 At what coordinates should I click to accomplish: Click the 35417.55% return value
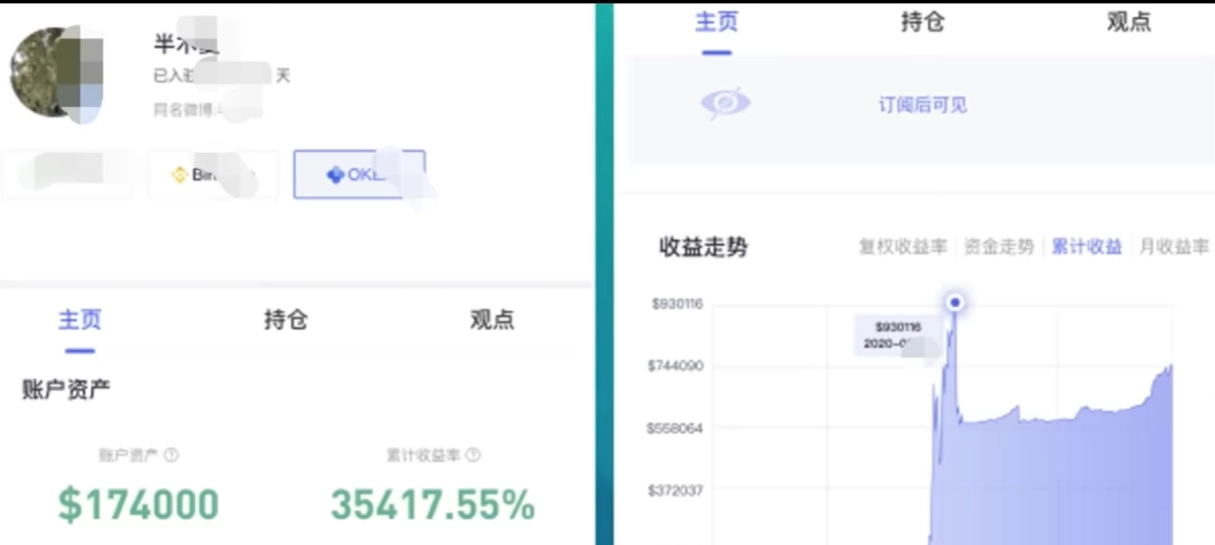click(433, 505)
